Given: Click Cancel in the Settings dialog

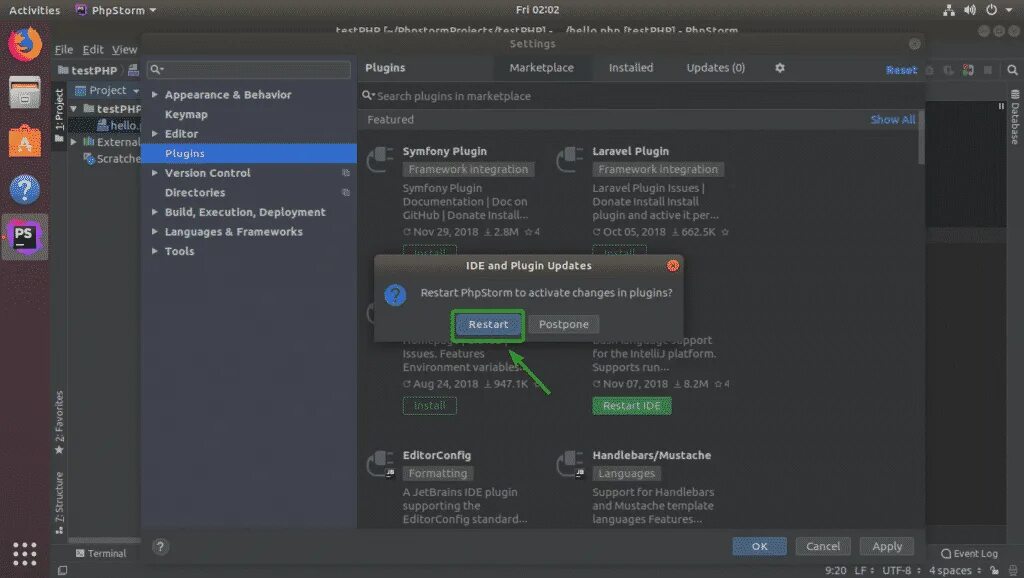Looking at the screenshot, I should (x=823, y=547).
